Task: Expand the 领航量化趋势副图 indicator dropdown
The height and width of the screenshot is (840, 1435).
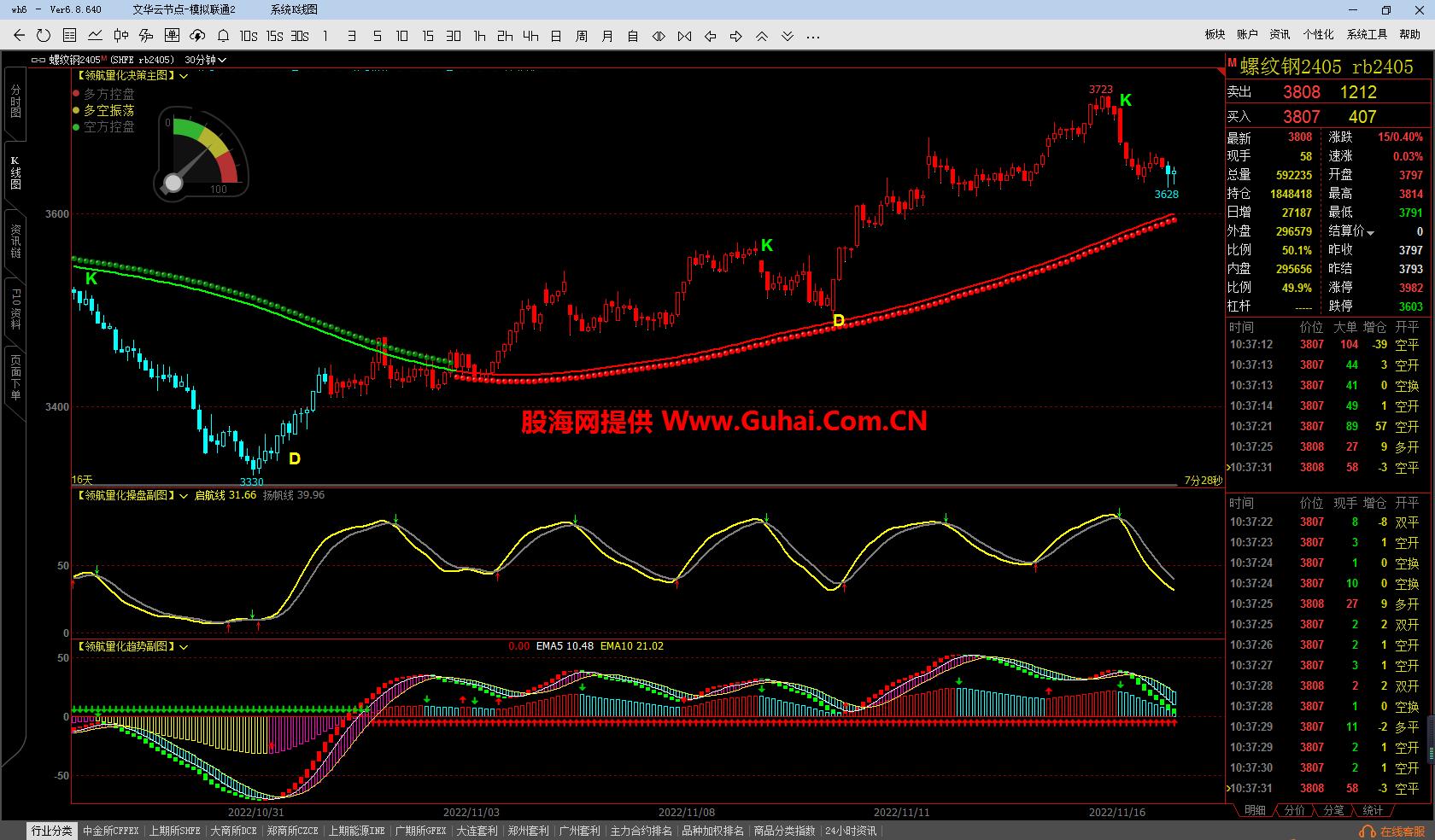Action: pyautogui.click(x=184, y=647)
